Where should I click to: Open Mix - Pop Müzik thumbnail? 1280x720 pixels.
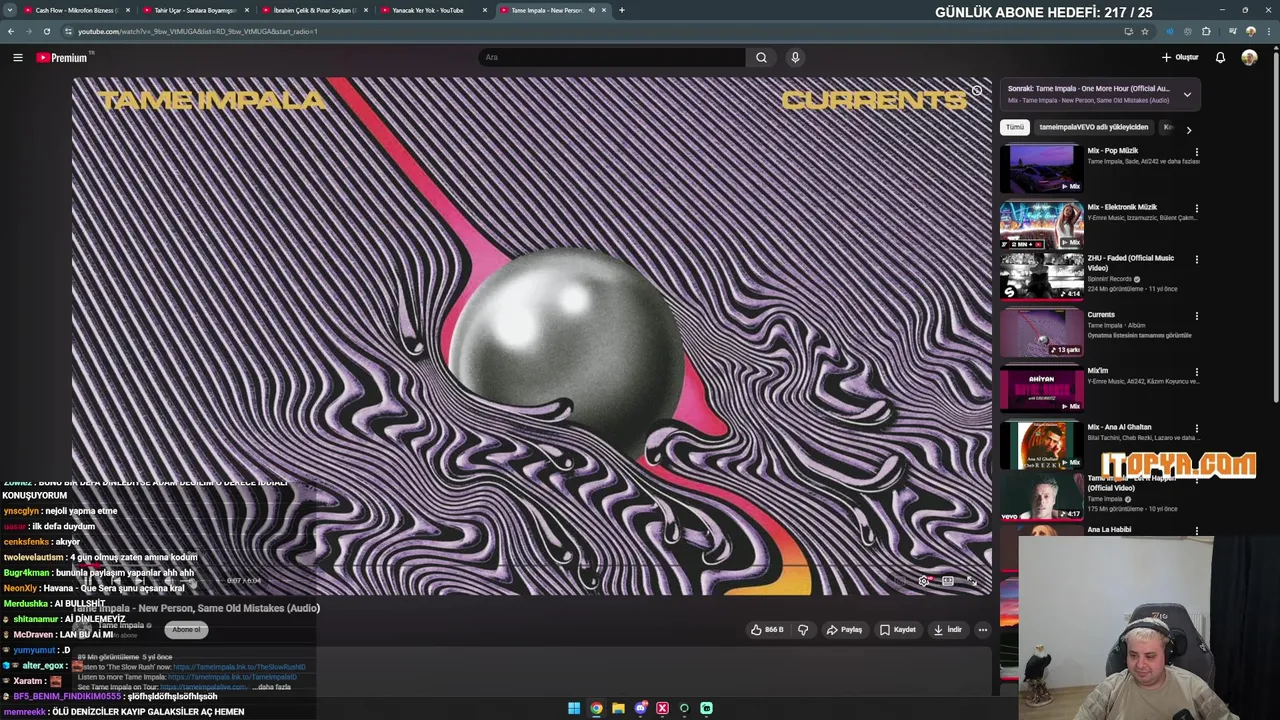coord(1041,168)
